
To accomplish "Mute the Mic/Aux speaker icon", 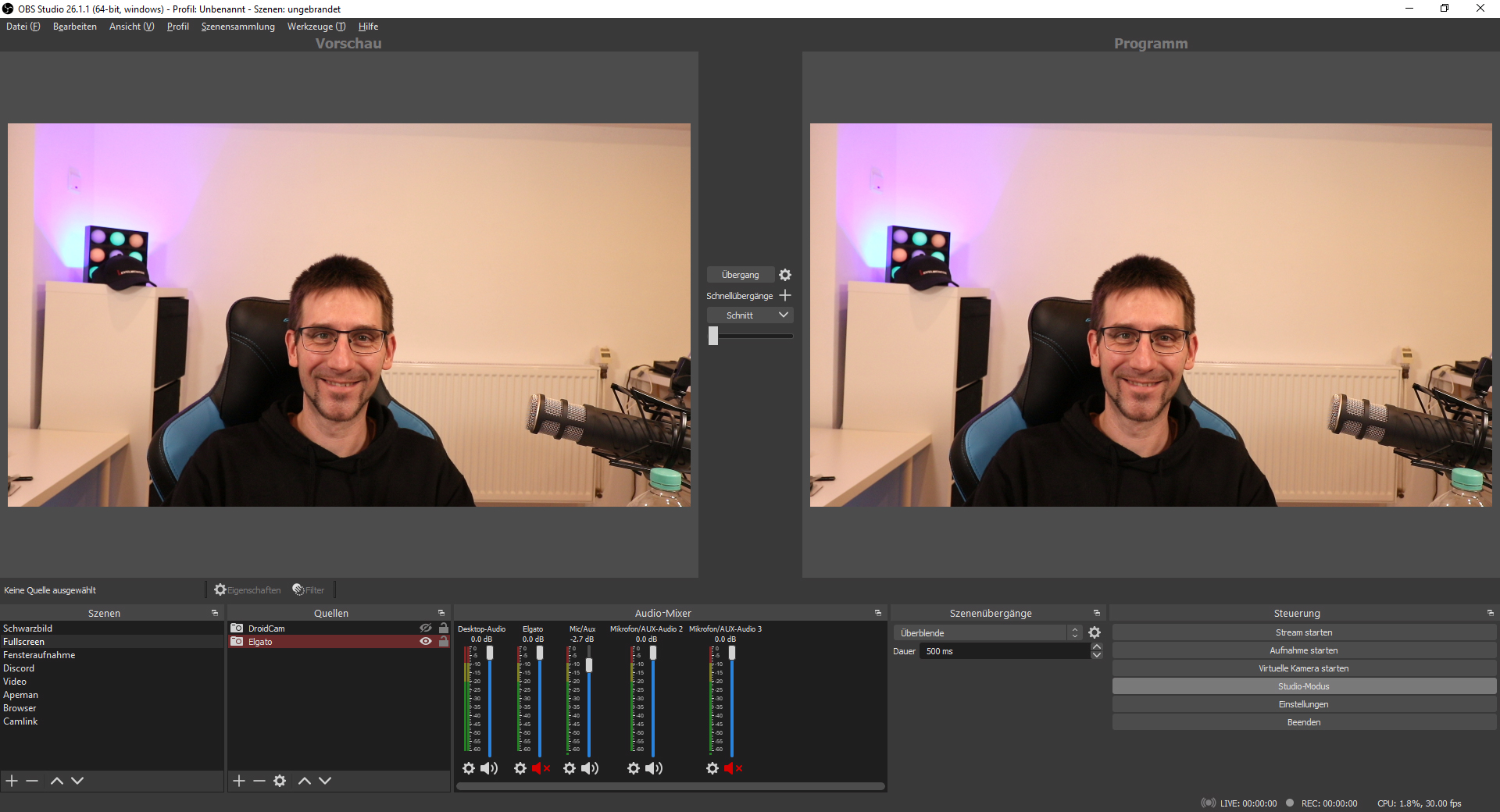I will coord(590,768).
